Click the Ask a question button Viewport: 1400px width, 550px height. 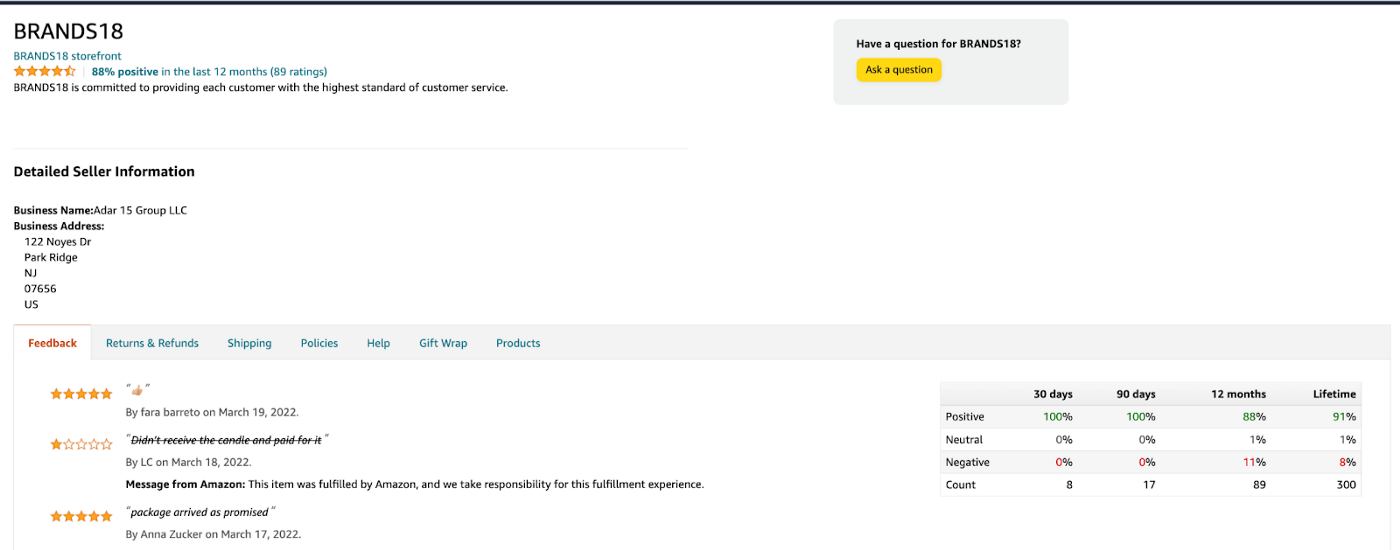pyautogui.click(x=899, y=70)
